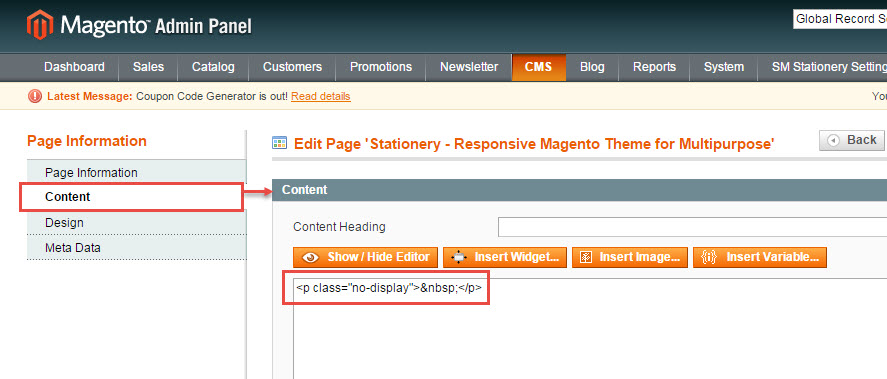
Task: Open the Promotions menu
Action: point(381,67)
